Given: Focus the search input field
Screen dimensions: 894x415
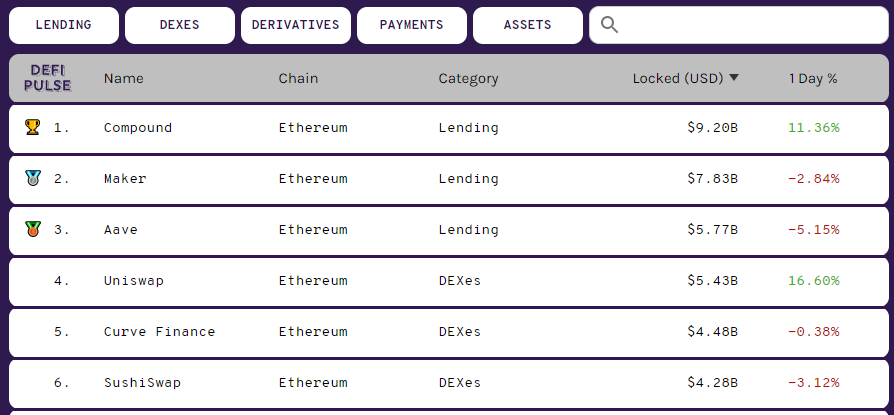Looking at the screenshot, I should click(x=738, y=25).
